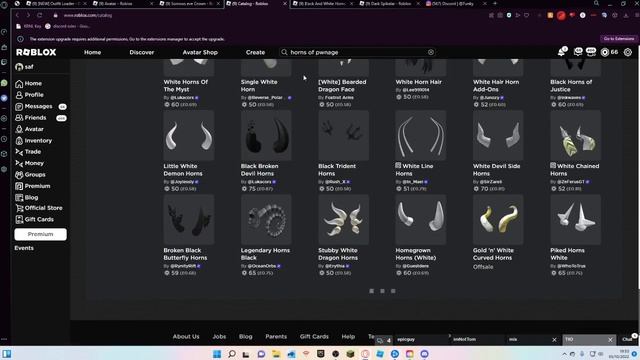
Task: Open the Windows Start button on taskbar
Action: (217, 353)
